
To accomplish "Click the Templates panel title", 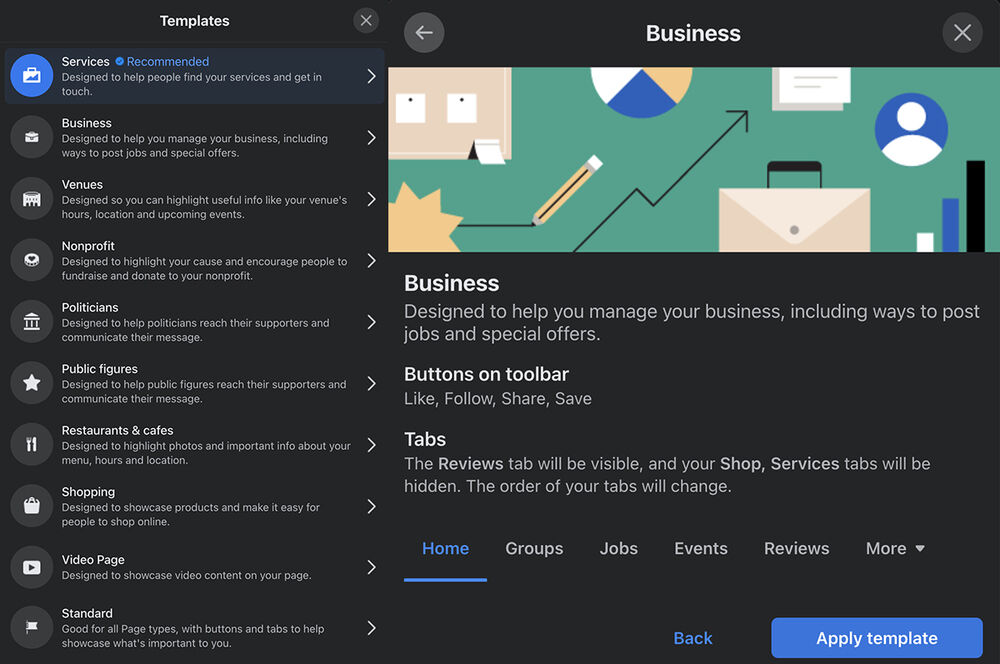I will pyautogui.click(x=195, y=20).
